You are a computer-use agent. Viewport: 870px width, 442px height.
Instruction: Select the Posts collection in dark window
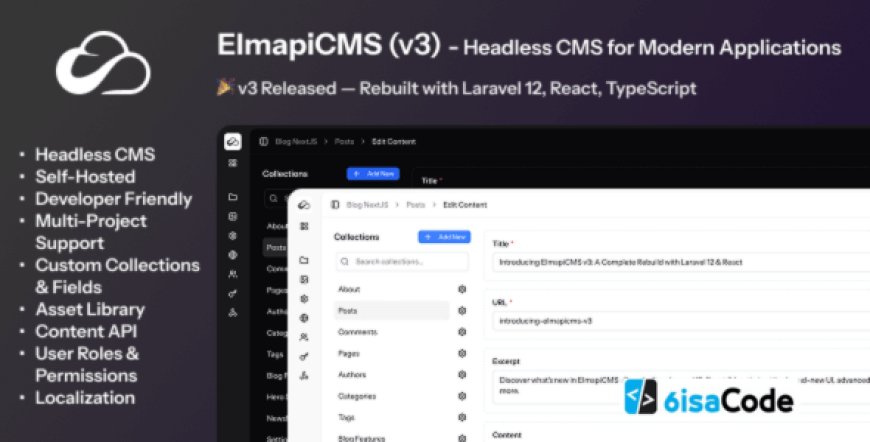(x=276, y=247)
